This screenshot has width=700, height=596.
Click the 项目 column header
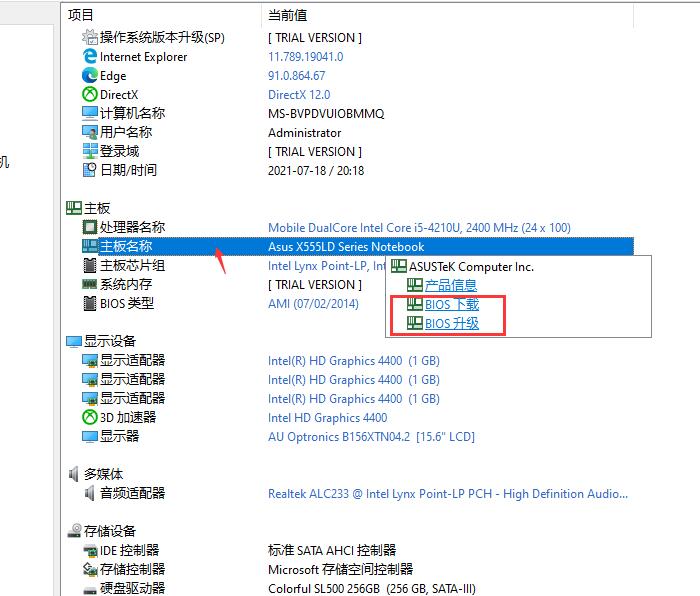(x=80, y=15)
